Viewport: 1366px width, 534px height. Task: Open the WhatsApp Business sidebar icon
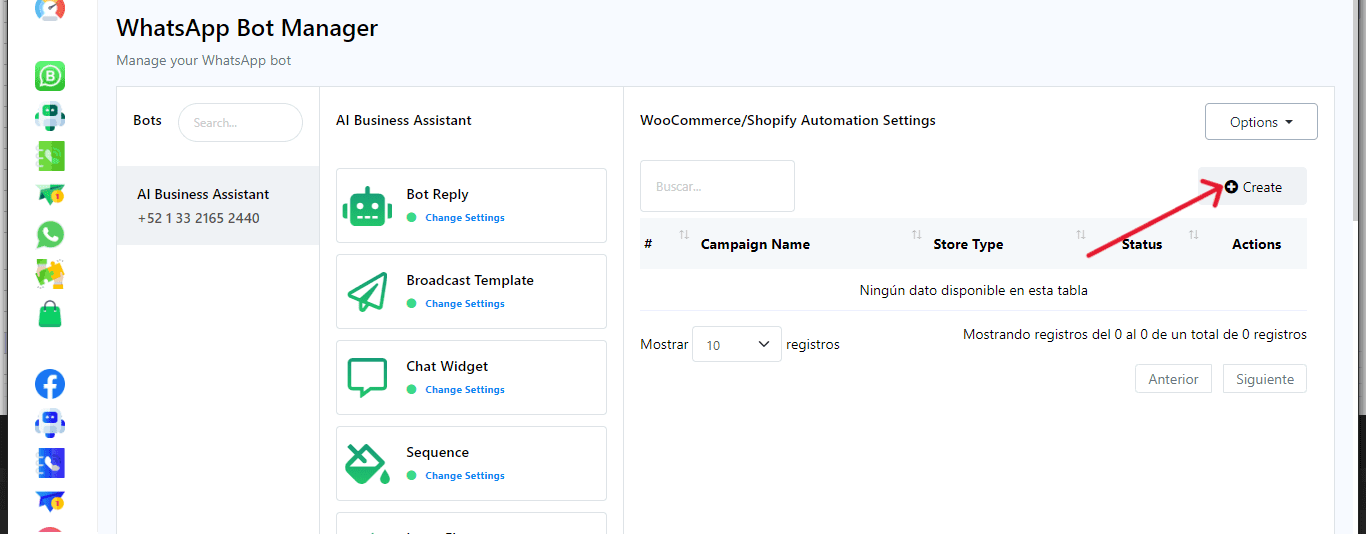click(x=50, y=76)
